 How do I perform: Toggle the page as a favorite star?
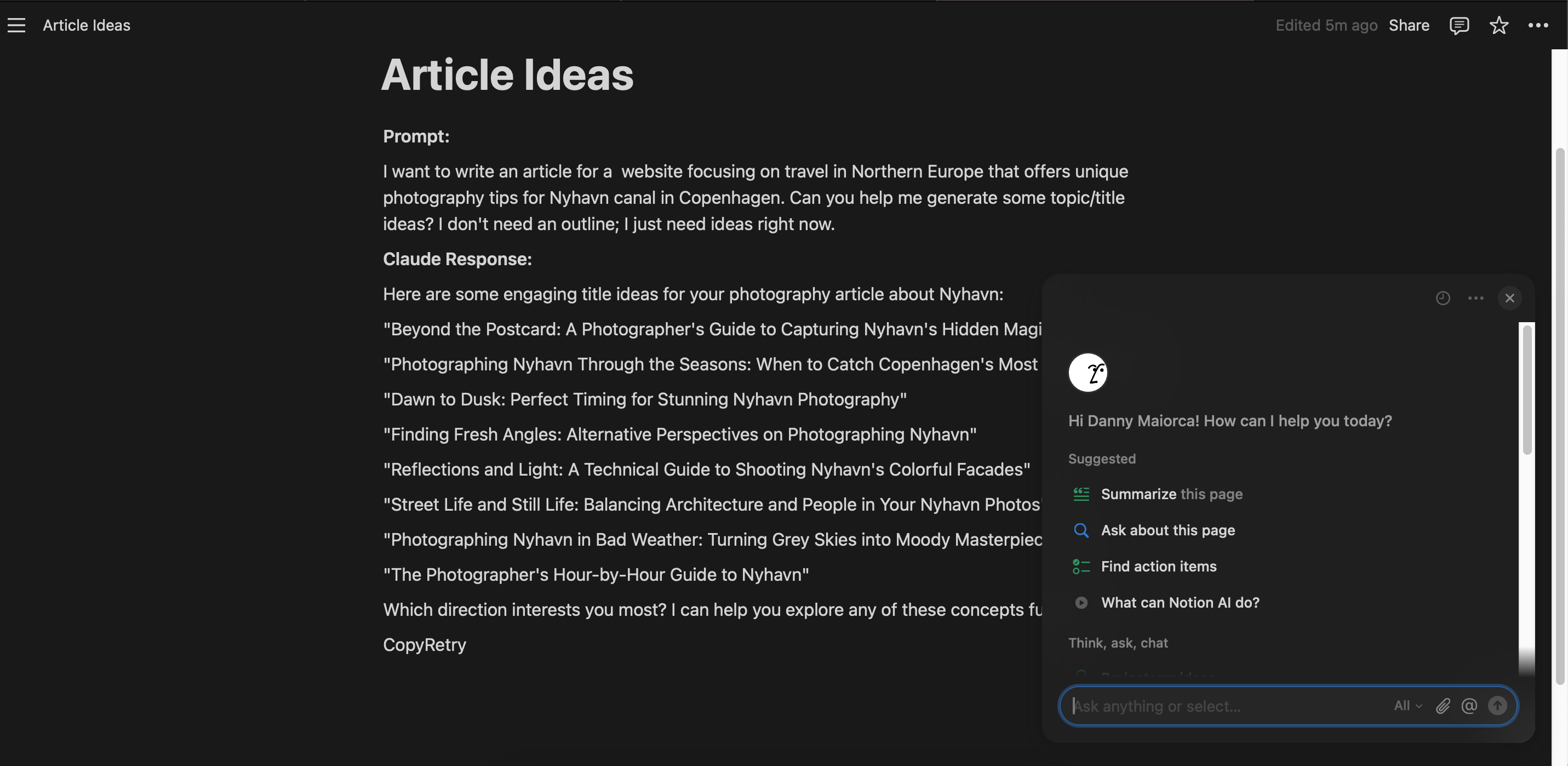[1498, 25]
